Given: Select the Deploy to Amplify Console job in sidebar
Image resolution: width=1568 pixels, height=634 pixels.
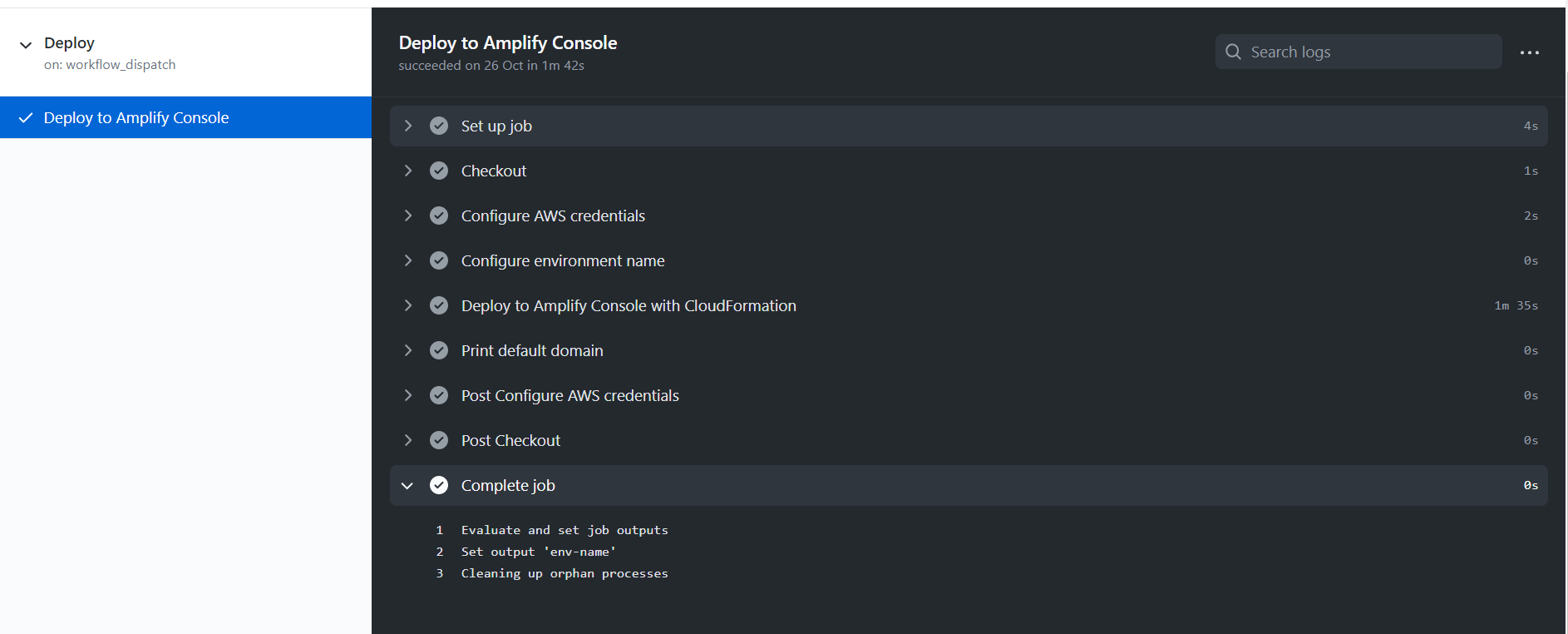Looking at the screenshot, I should [x=136, y=117].
